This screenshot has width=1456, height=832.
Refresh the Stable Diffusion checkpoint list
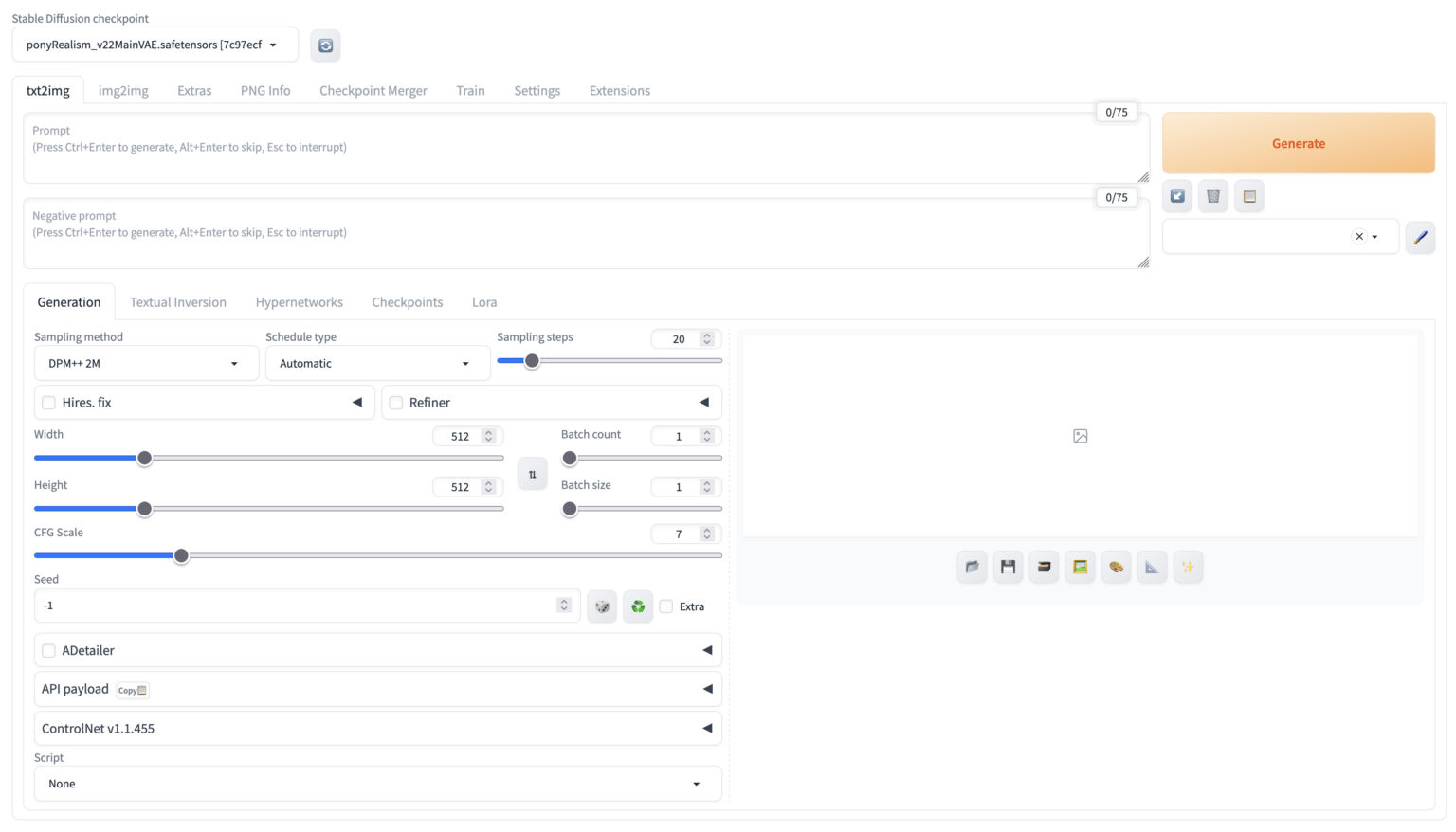[x=325, y=45]
